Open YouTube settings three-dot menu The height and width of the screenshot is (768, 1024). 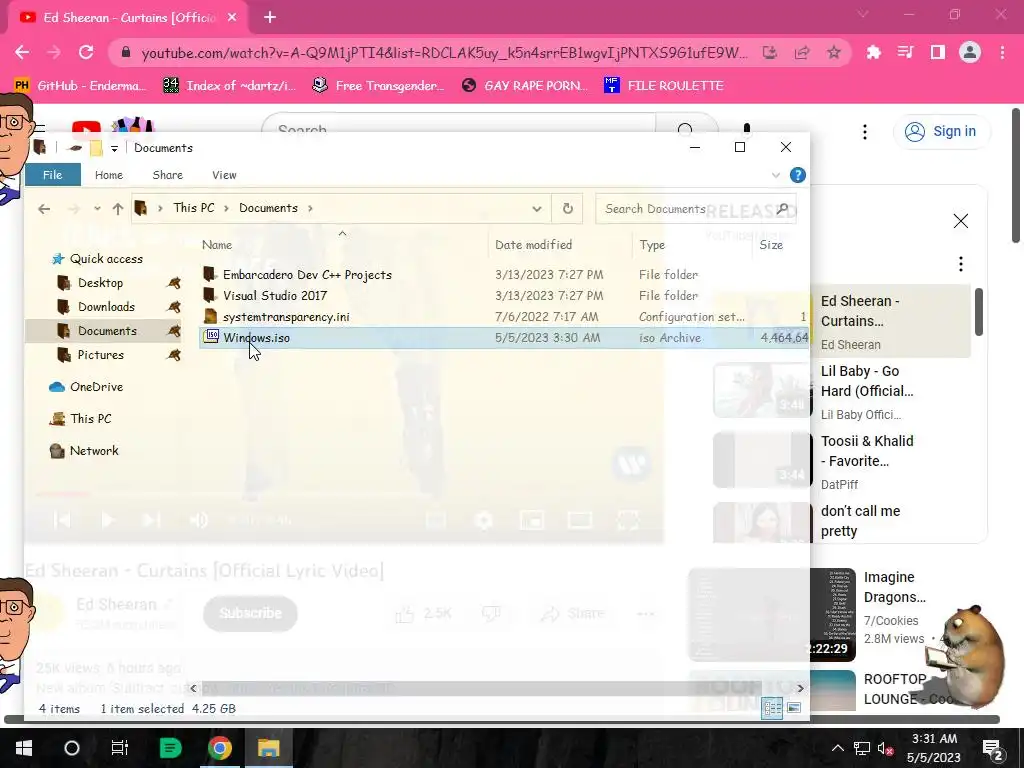tap(865, 131)
